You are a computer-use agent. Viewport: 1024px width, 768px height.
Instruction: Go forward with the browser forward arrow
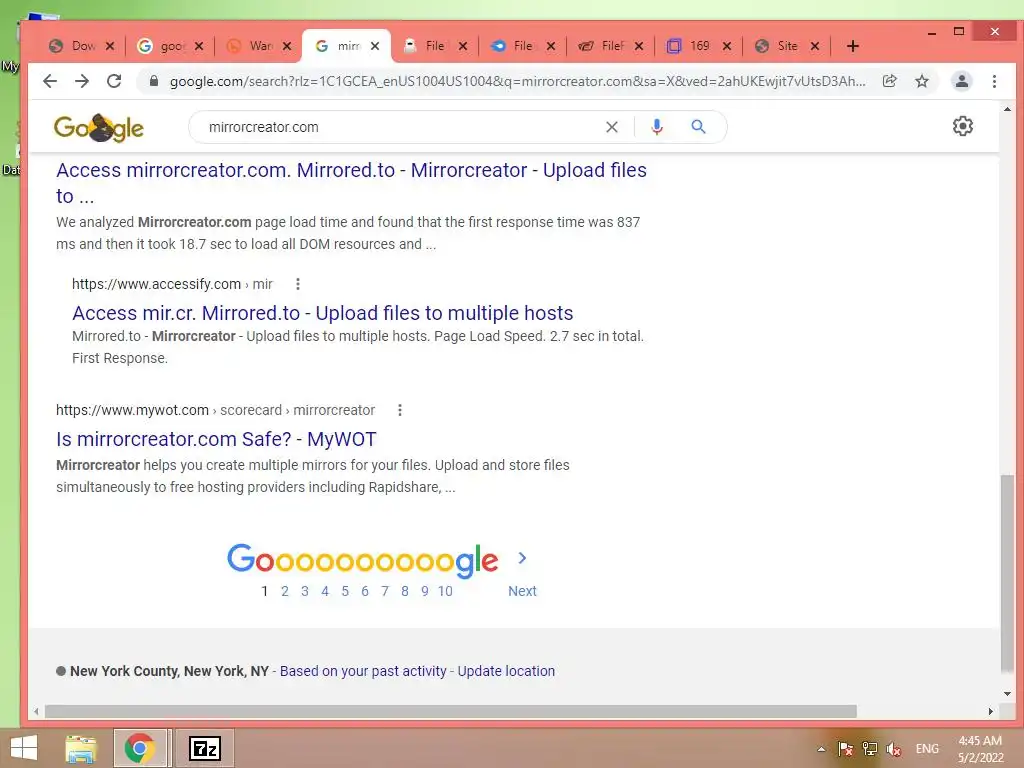82,81
